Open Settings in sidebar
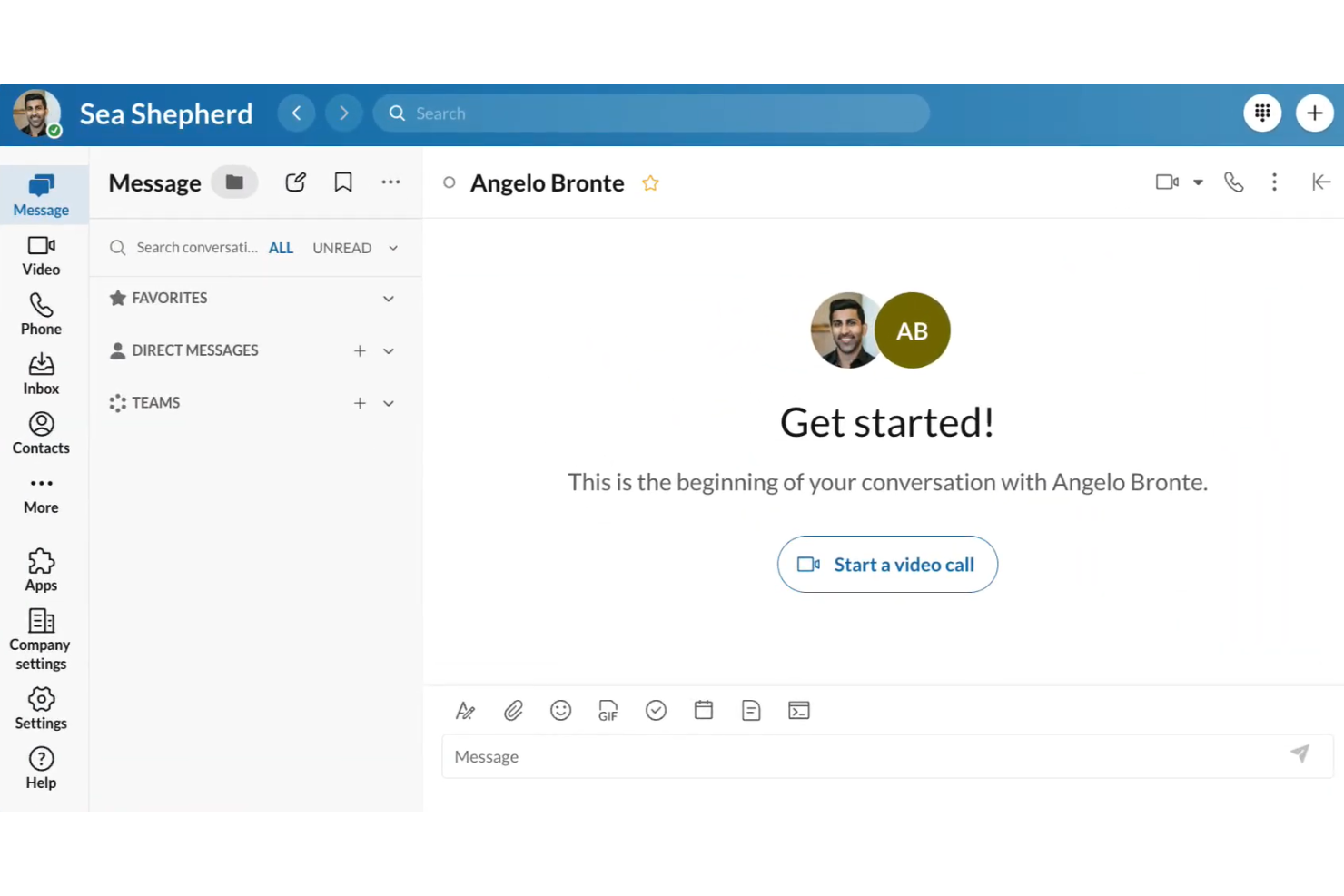1344x896 pixels. pos(41,709)
